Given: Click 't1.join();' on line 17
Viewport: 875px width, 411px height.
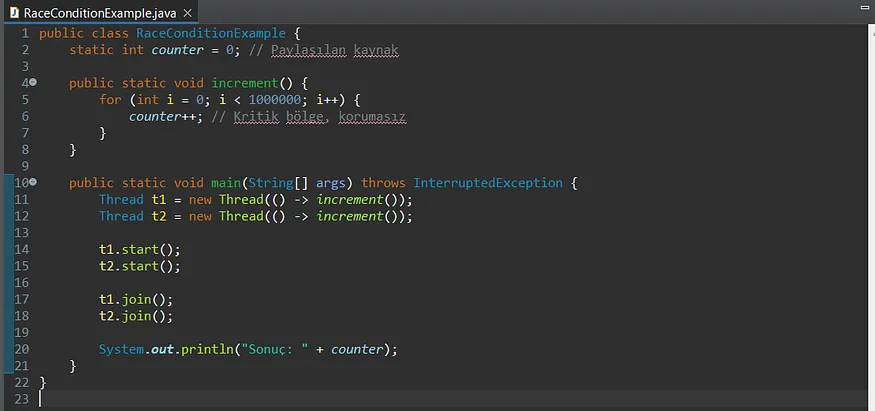Looking at the screenshot, I should click(x=136, y=299).
